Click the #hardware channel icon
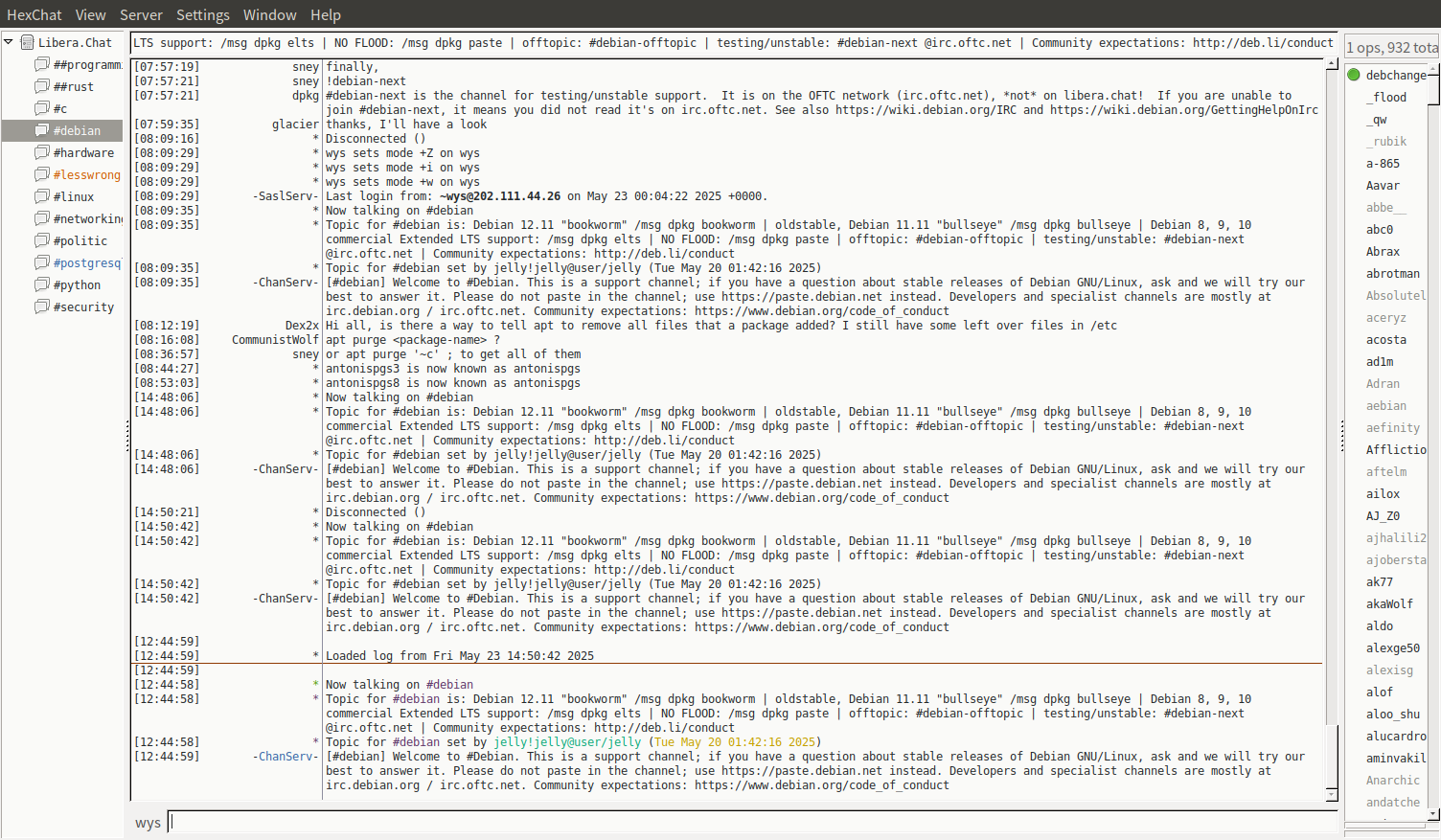The width and height of the screenshot is (1441, 840). pos(41,152)
